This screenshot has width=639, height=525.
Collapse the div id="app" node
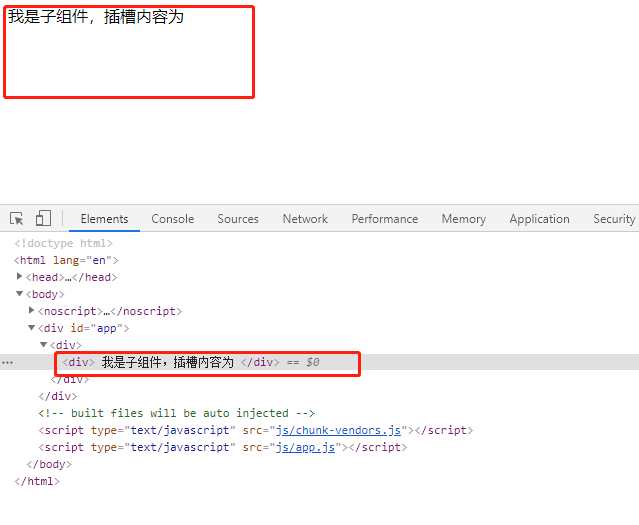pyautogui.click(x=31, y=327)
